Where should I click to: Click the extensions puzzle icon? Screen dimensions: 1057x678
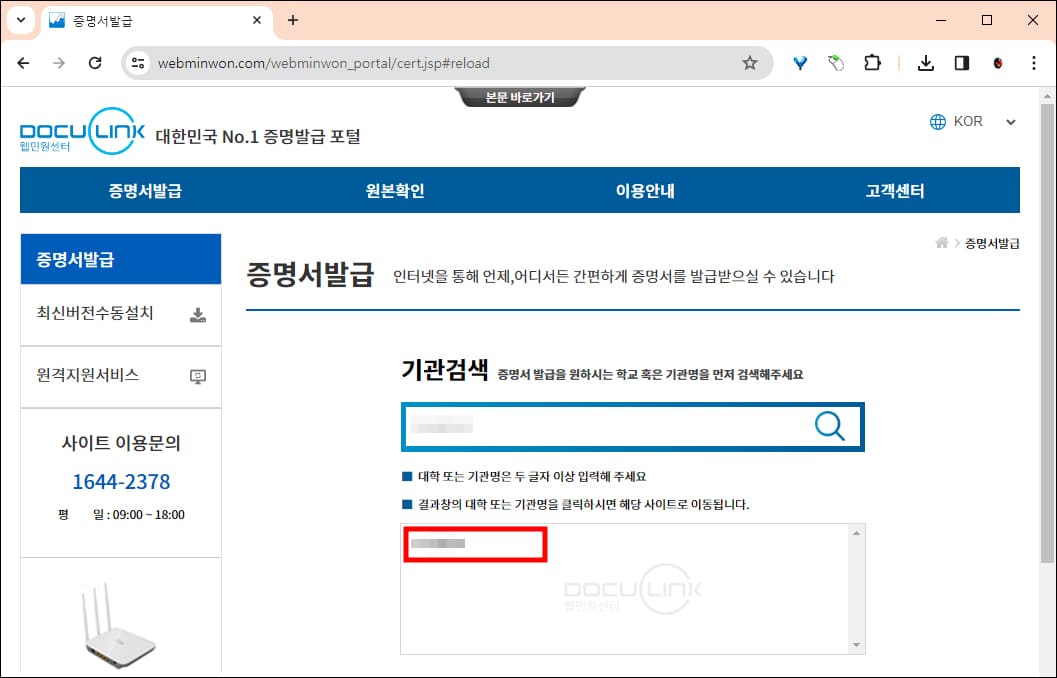coord(873,62)
